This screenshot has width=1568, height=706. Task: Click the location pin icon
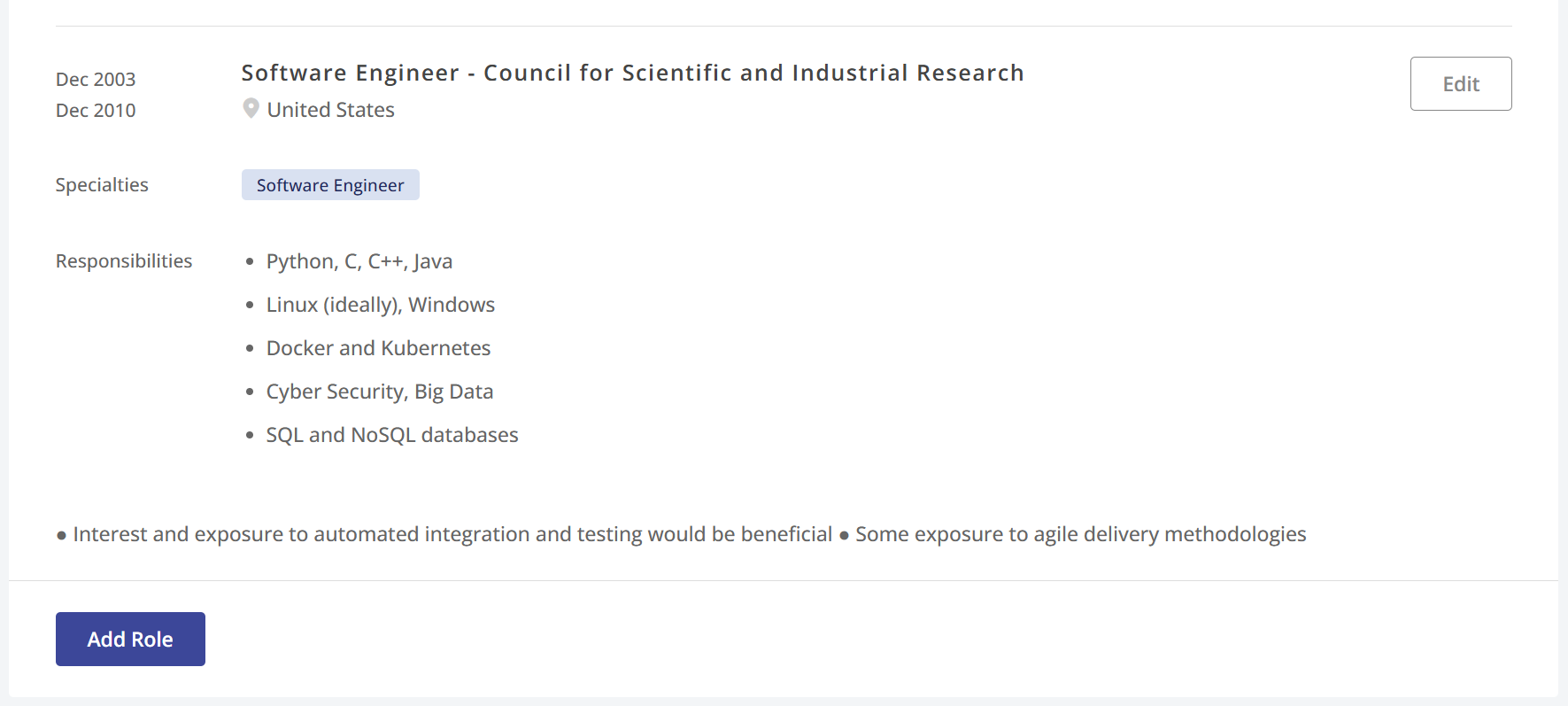251,109
